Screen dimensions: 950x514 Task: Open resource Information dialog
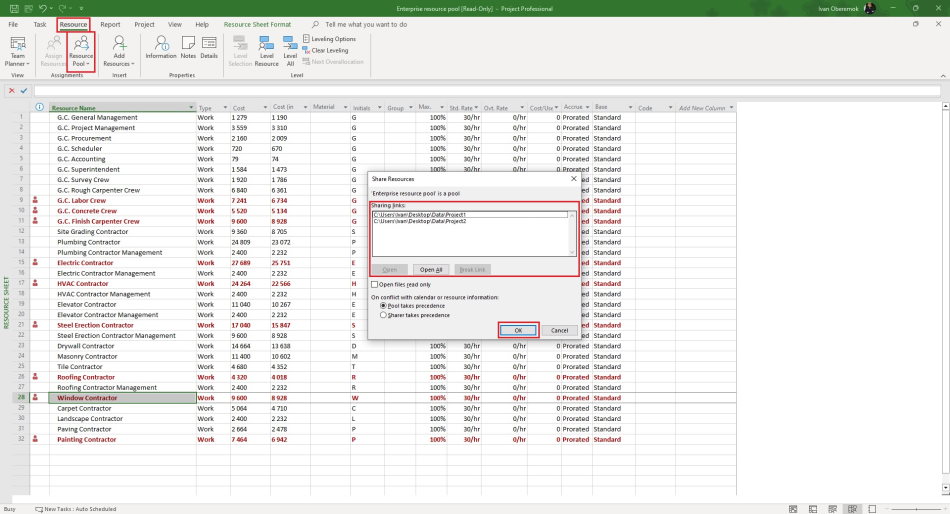pyautogui.click(x=161, y=47)
